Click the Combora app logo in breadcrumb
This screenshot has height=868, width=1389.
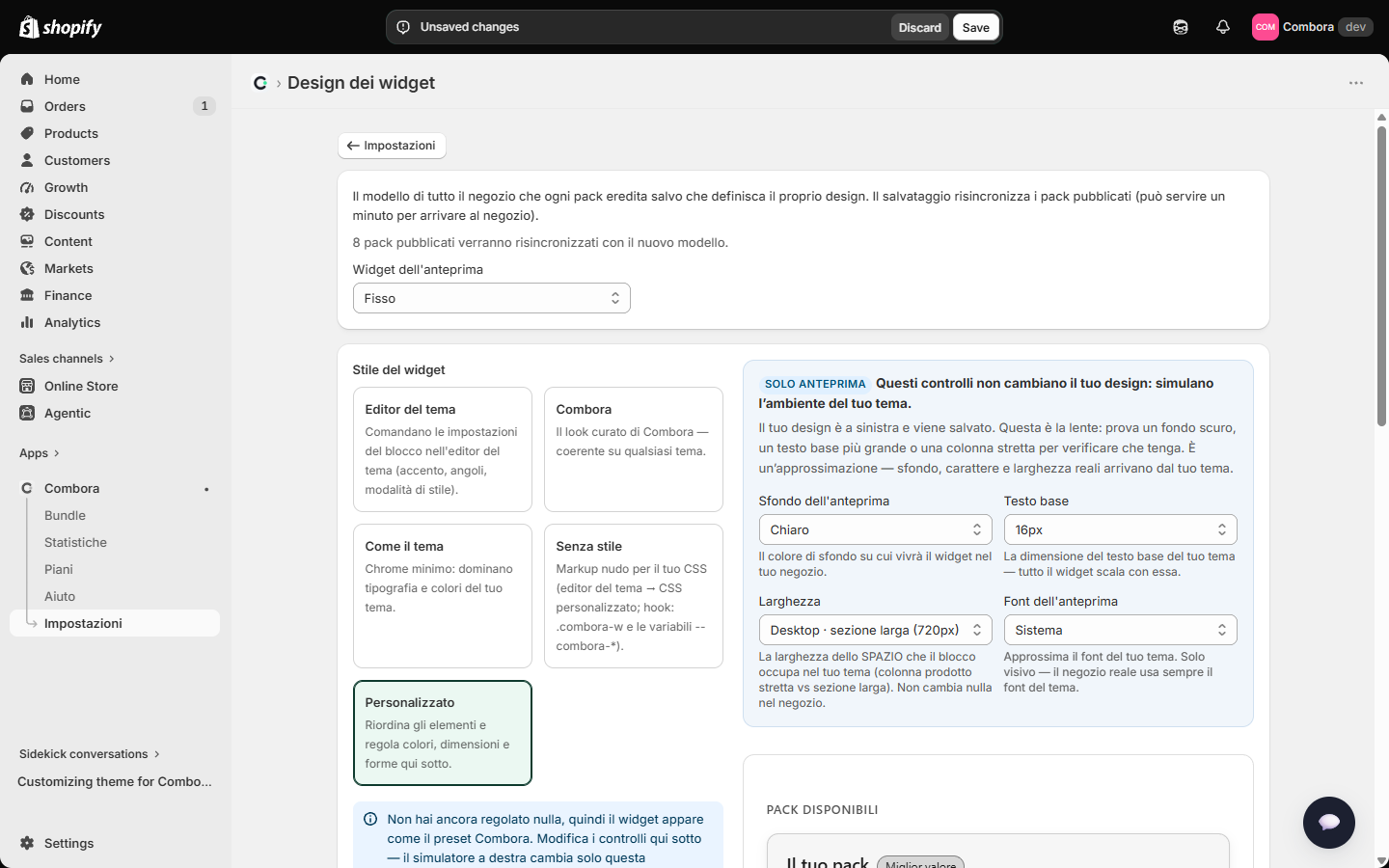click(x=260, y=83)
